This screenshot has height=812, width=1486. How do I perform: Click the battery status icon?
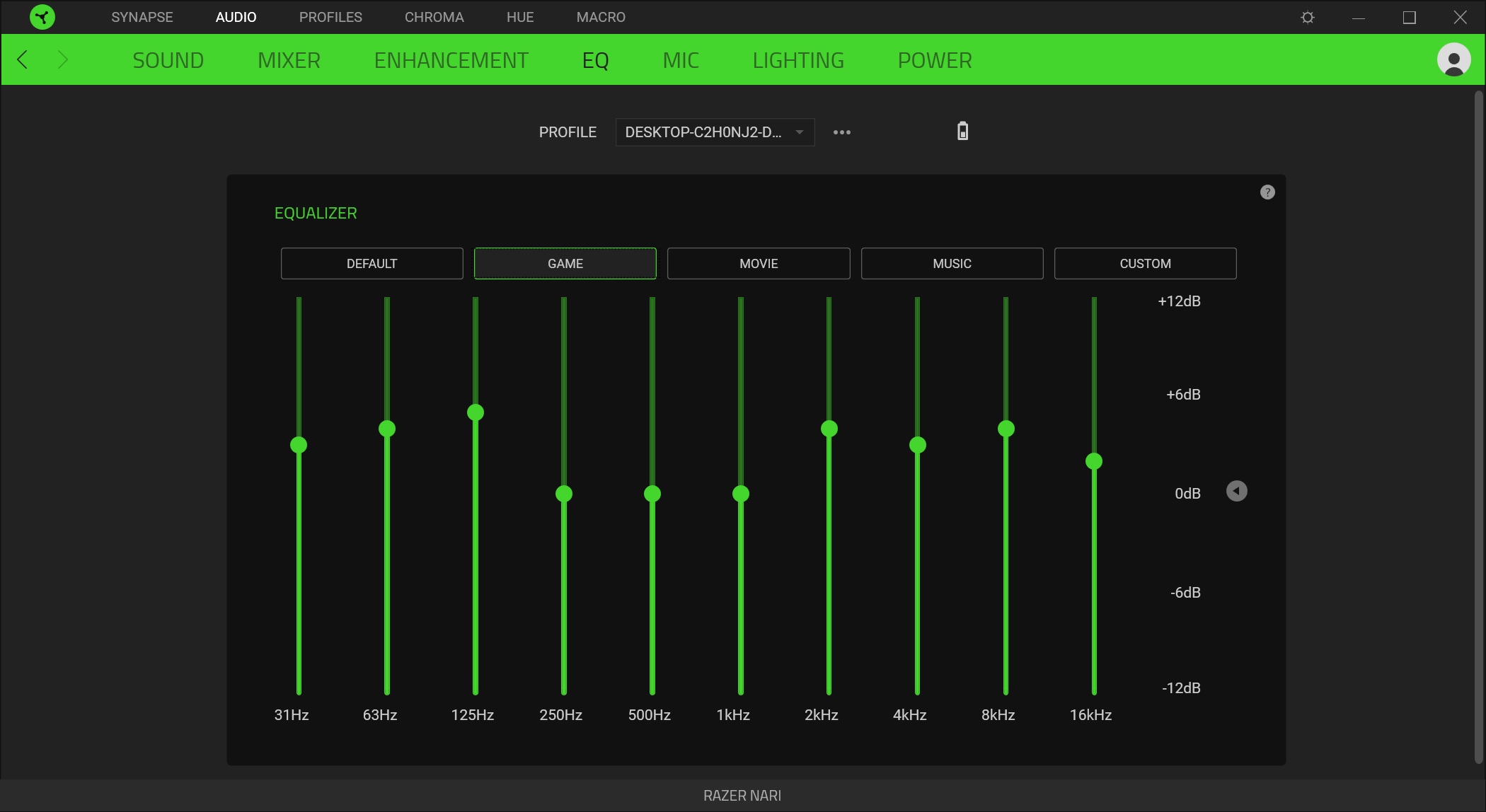(962, 132)
